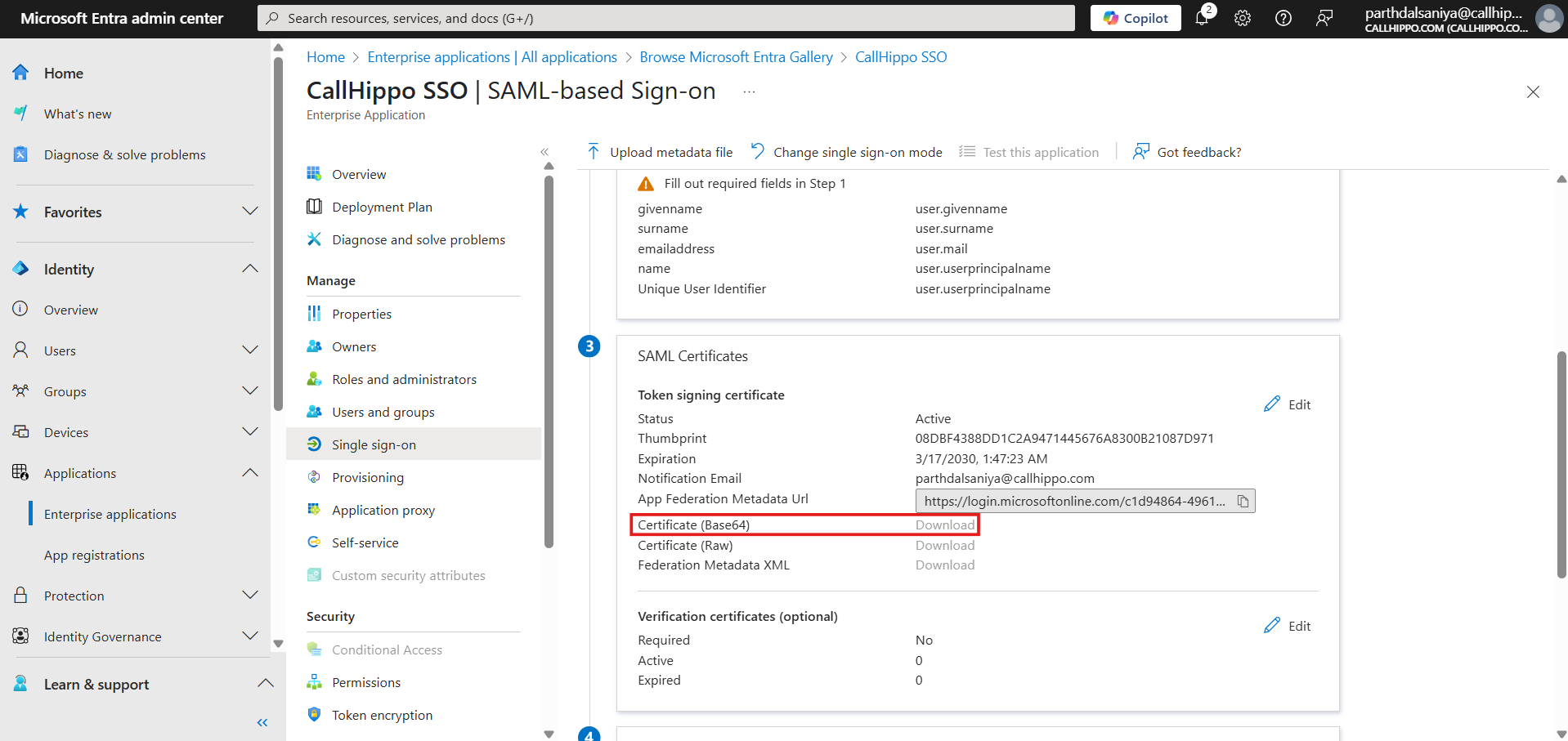Click Browse Microsoft Entra Gallery breadcrumb
The width and height of the screenshot is (1568, 741).
736,57
